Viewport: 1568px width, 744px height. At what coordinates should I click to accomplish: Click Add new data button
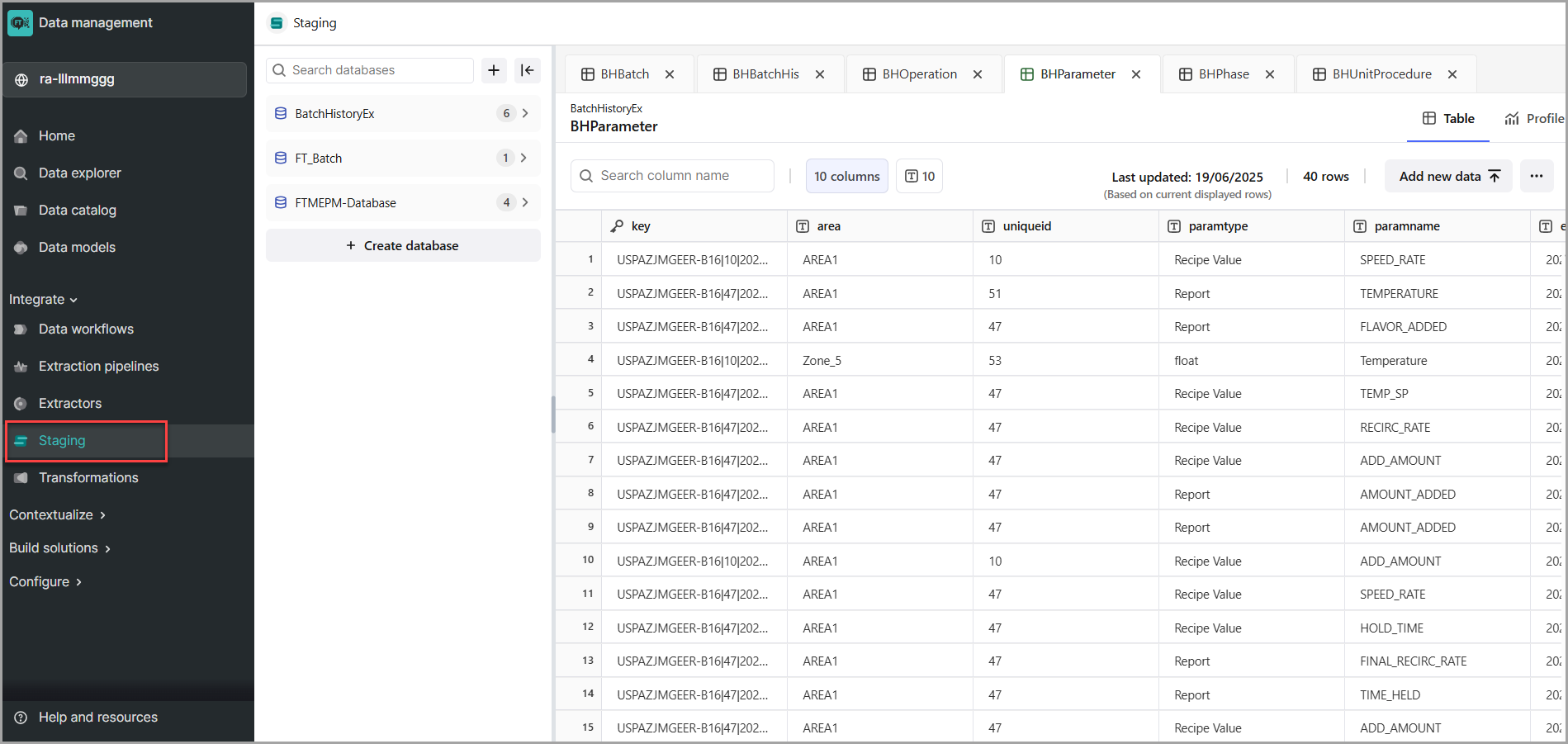[x=1448, y=176]
